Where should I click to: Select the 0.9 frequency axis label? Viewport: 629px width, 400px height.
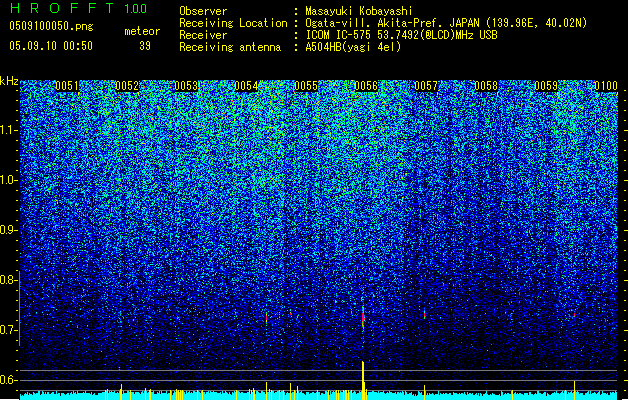(9, 230)
